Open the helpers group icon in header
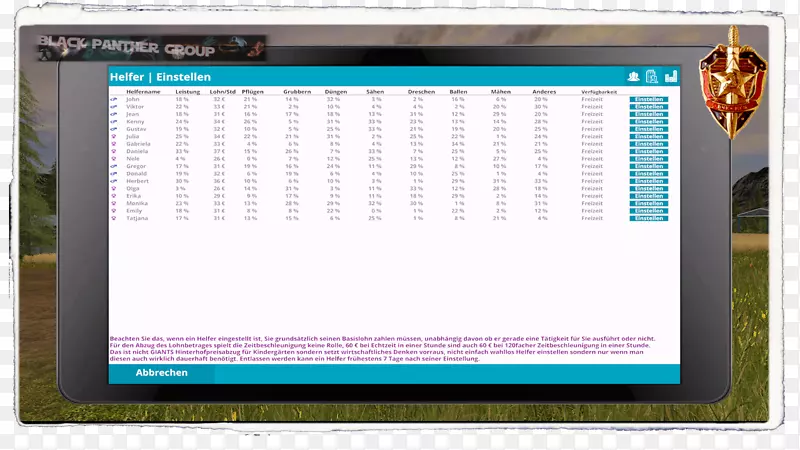This screenshot has width=800, height=450. click(x=633, y=76)
